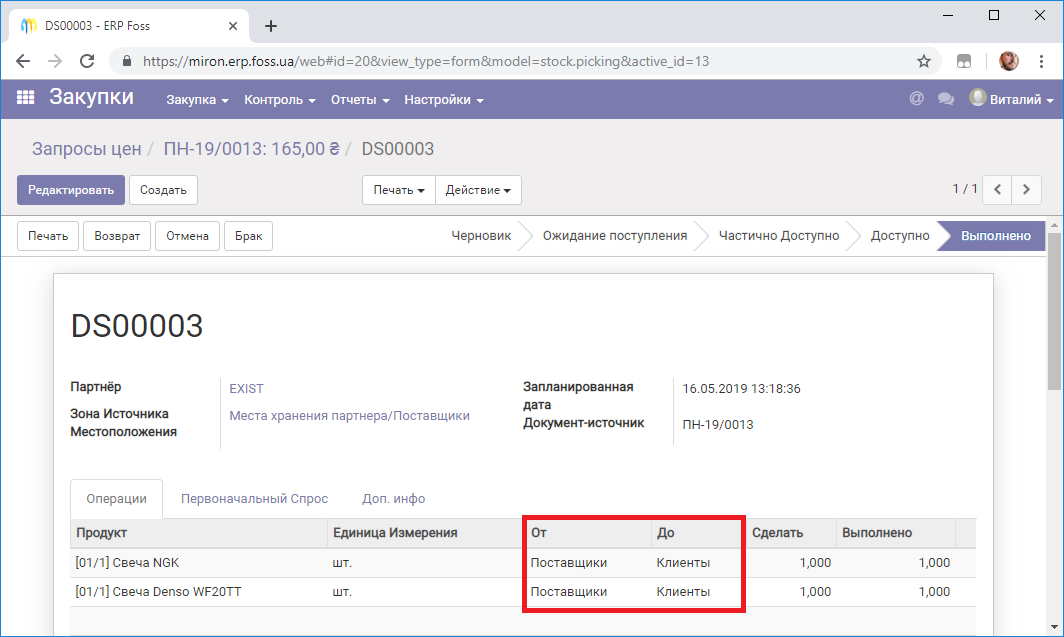Switch to the Операции tab
Viewport: 1064px width, 637px height.
click(x=116, y=499)
